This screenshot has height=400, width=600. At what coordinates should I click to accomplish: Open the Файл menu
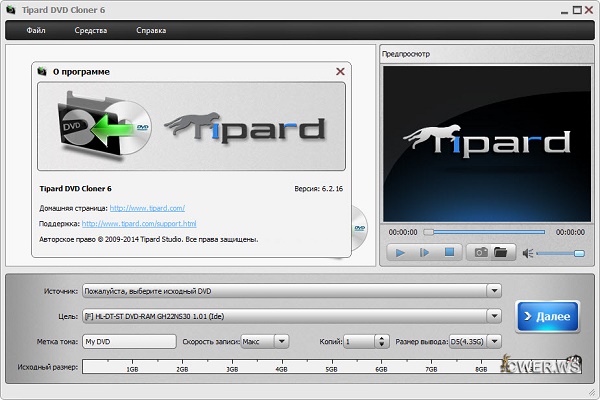click(x=36, y=31)
